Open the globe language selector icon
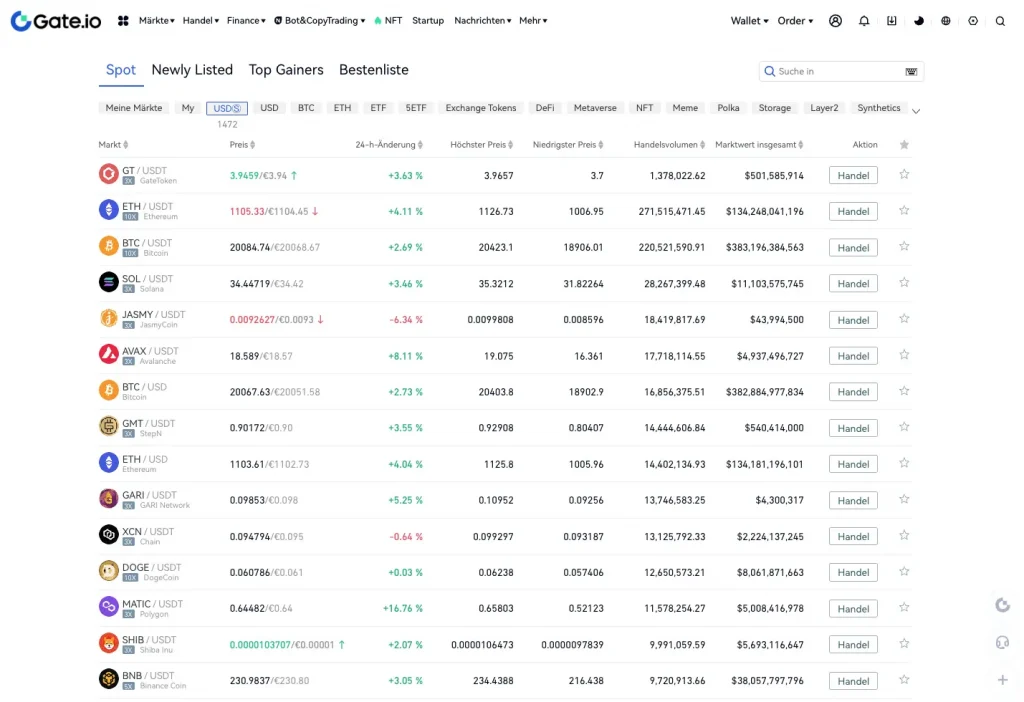The image size is (1024, 702). [x=946, y=20]
